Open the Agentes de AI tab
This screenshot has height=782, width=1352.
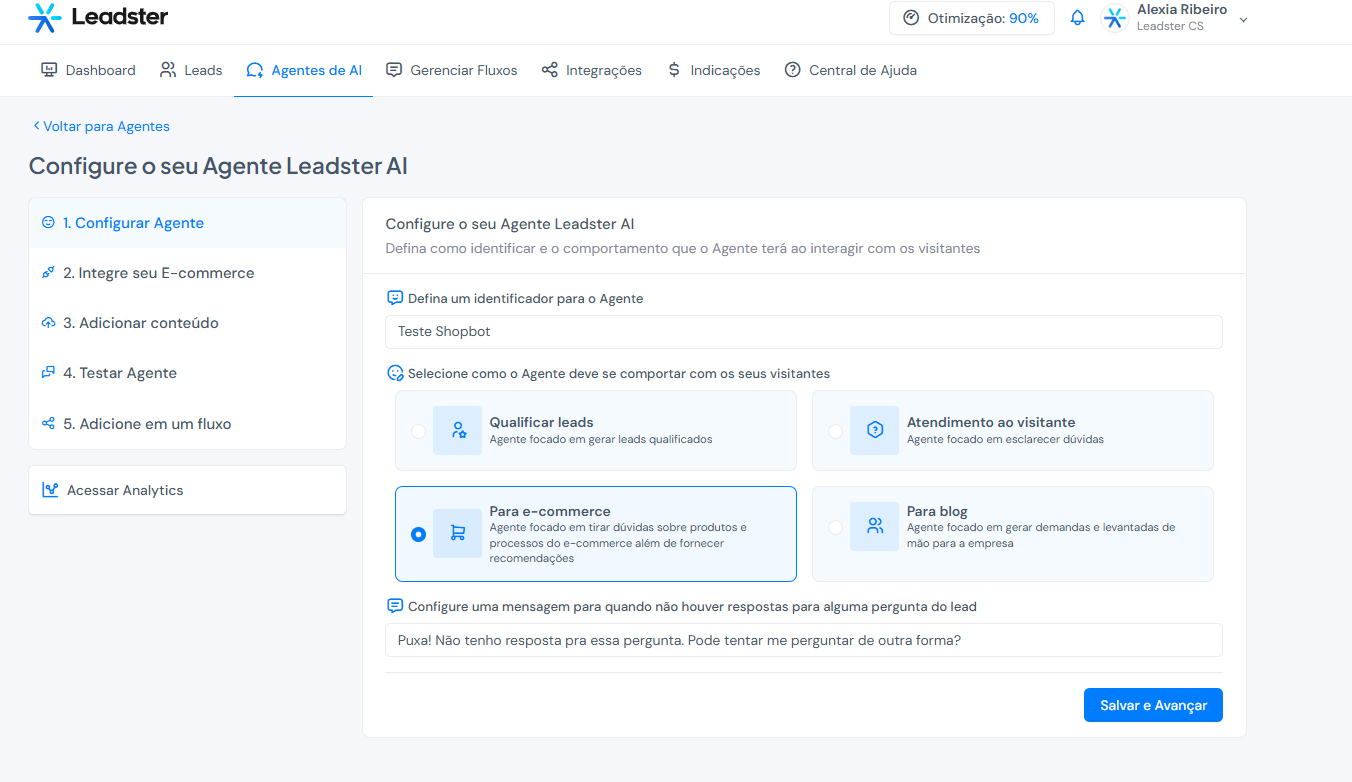(304, 70)
